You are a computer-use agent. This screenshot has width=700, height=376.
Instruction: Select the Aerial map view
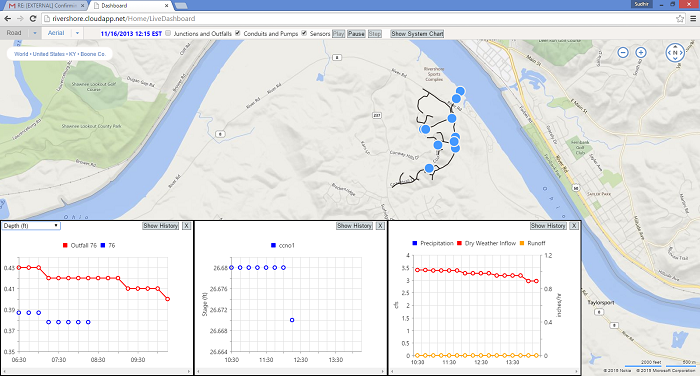56,33
